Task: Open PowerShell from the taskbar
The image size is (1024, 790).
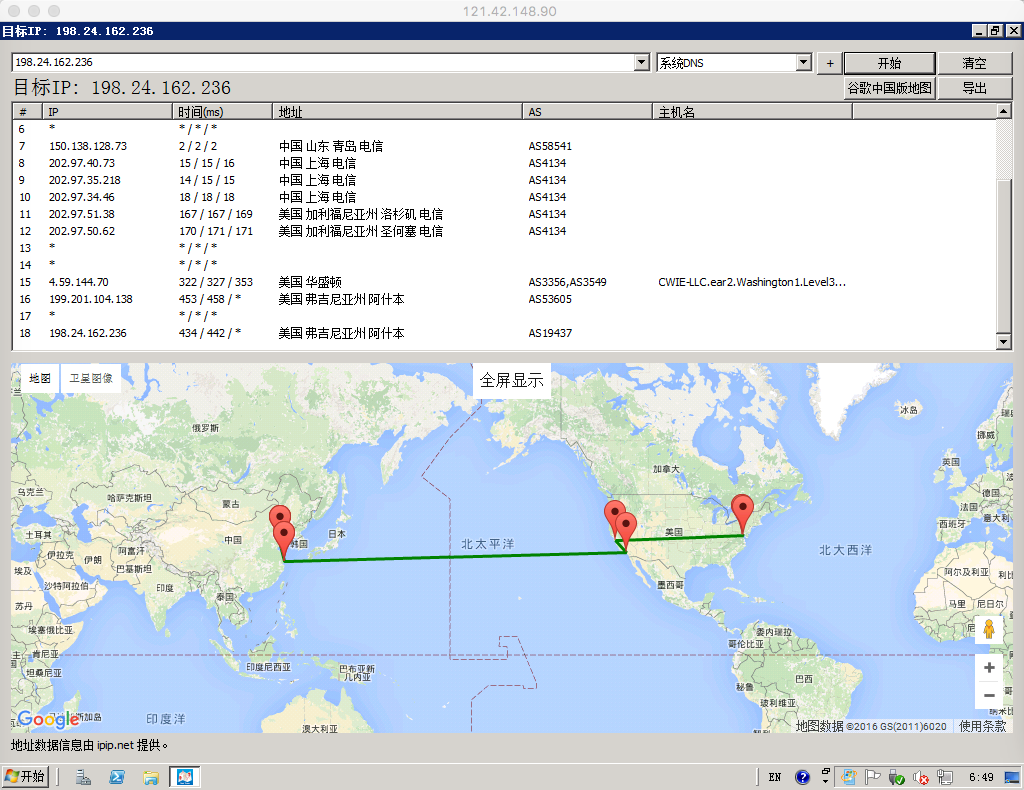Action: (x=117, y=777)
